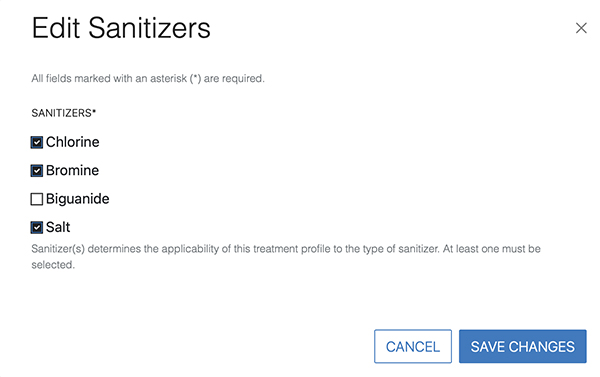The height and width of the screenshot is (377, 600).
Task: Click the CANCEL button
Action: (x=413, y=346)
